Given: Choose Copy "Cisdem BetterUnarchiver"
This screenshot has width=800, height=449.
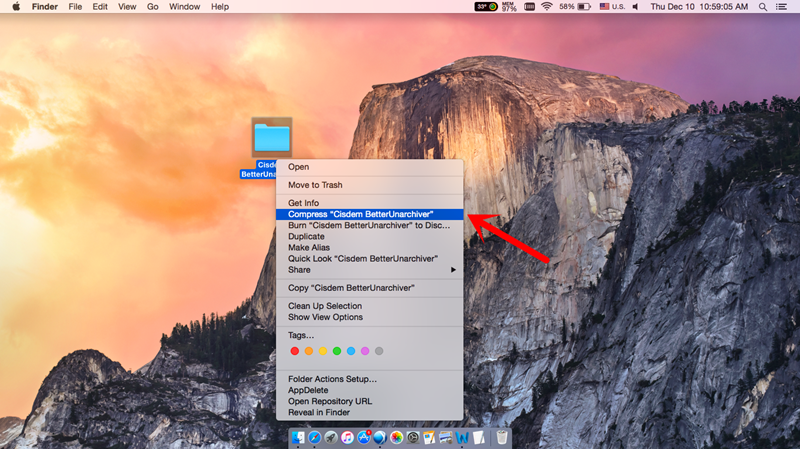Looking at the screenshot, I should click(x=369, y=288).
